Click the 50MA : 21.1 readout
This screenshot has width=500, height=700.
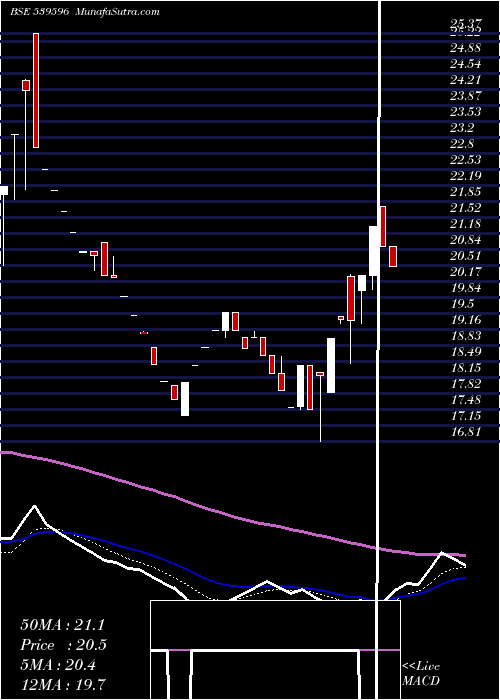62,625
